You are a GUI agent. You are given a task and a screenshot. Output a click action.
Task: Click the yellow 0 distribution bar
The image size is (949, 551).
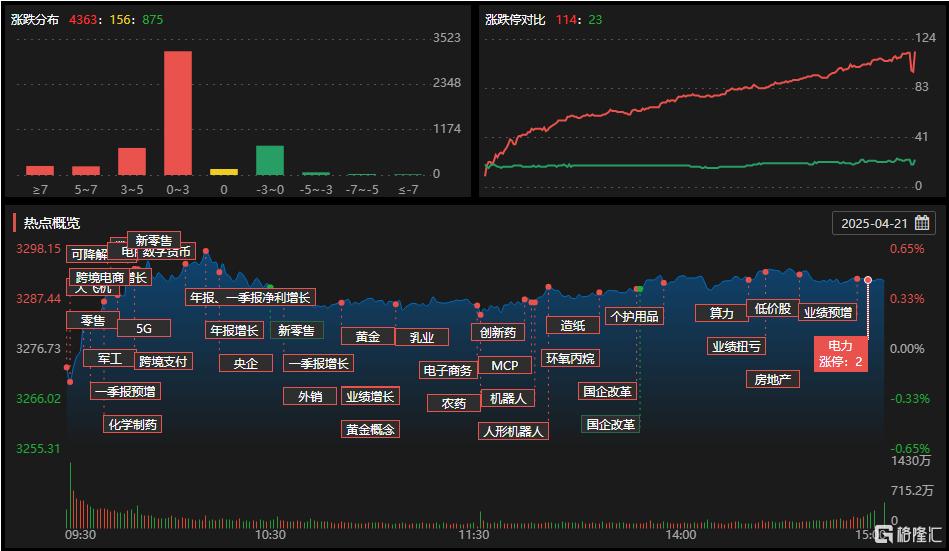pyautogui.click(x=224, y=173)
